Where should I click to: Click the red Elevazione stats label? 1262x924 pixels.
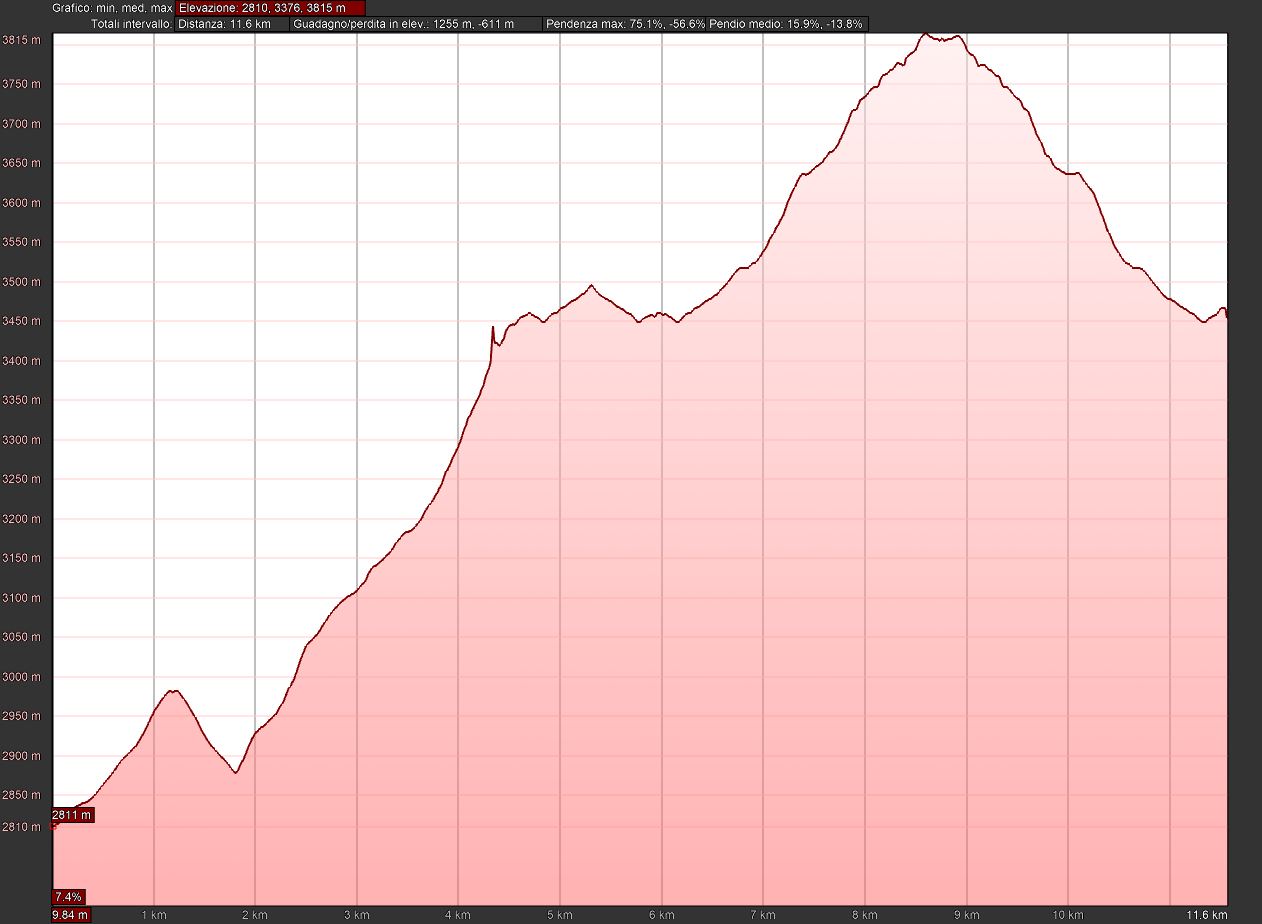point(269,8)
